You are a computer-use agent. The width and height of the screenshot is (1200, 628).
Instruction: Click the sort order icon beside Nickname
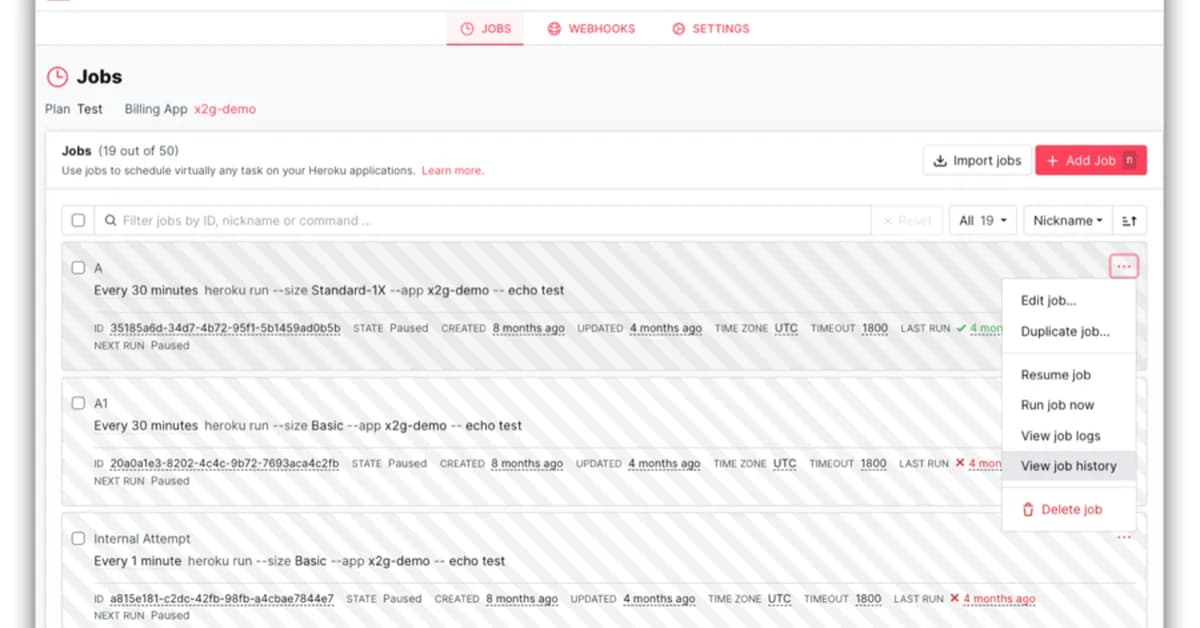[x=1129, y=221]
